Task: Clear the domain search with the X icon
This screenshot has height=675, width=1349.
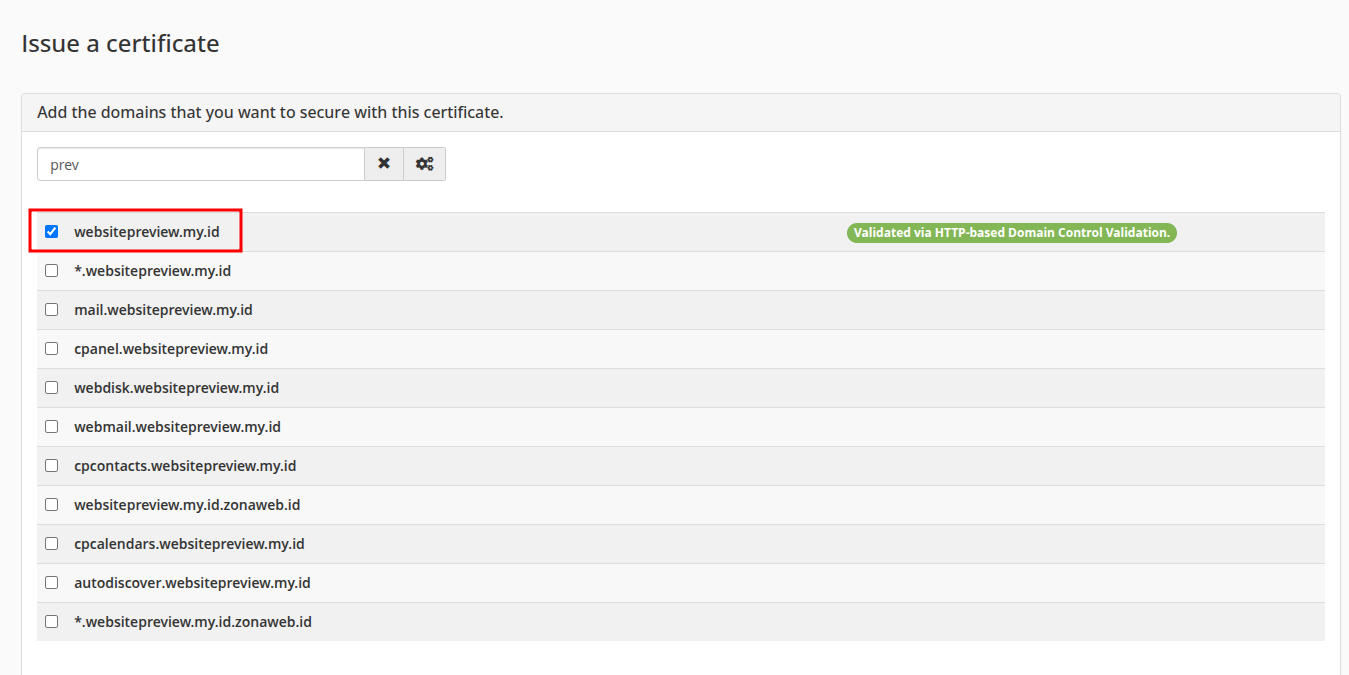Action: [x=384, y=164]
